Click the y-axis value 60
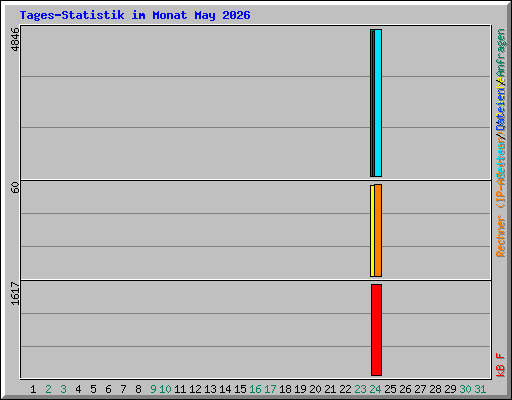 (15, 187)
